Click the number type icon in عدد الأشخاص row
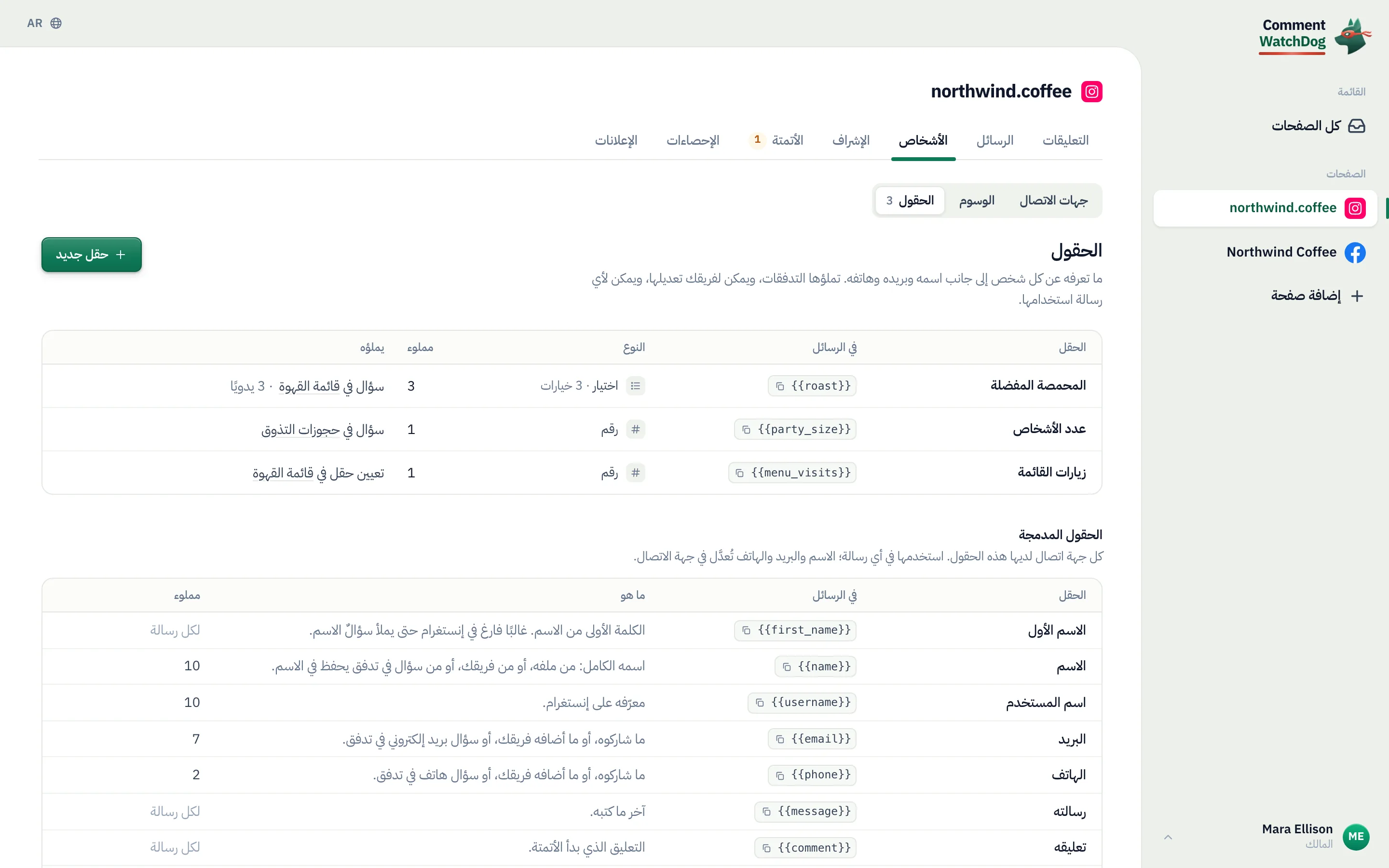1389x868 pixels. click(635, 429)
